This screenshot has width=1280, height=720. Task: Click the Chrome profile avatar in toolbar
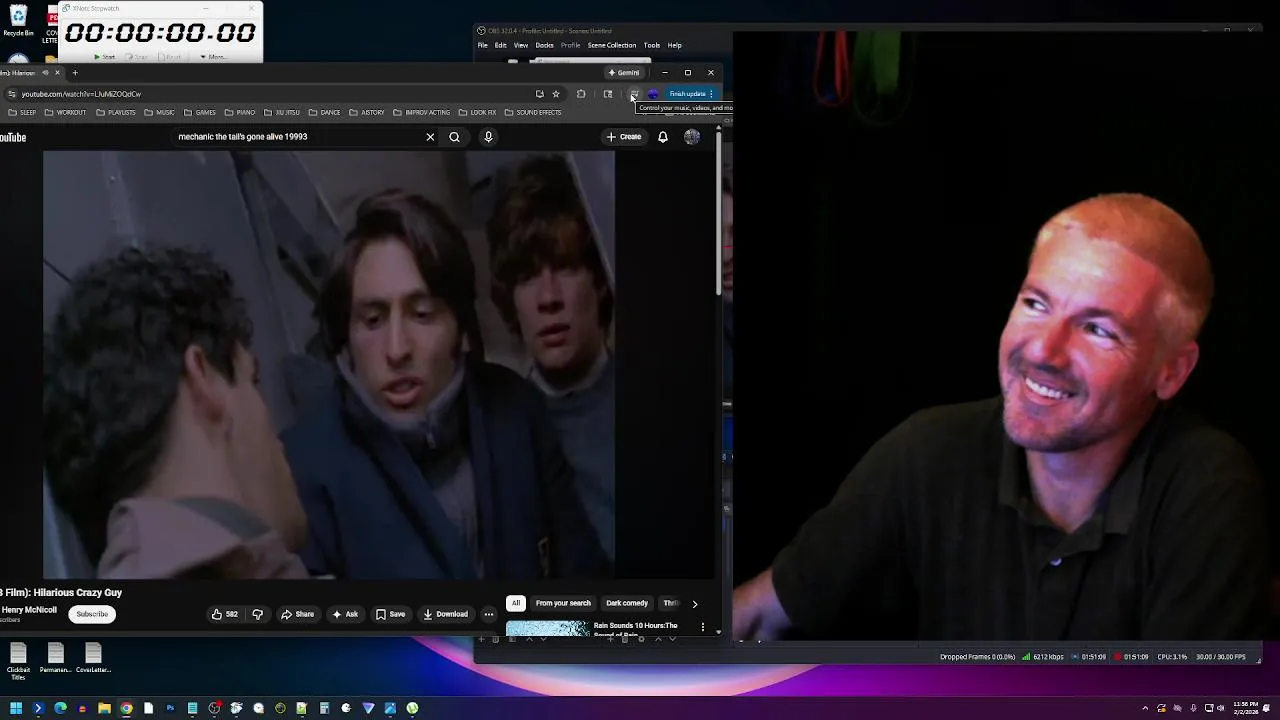[653, 94]
